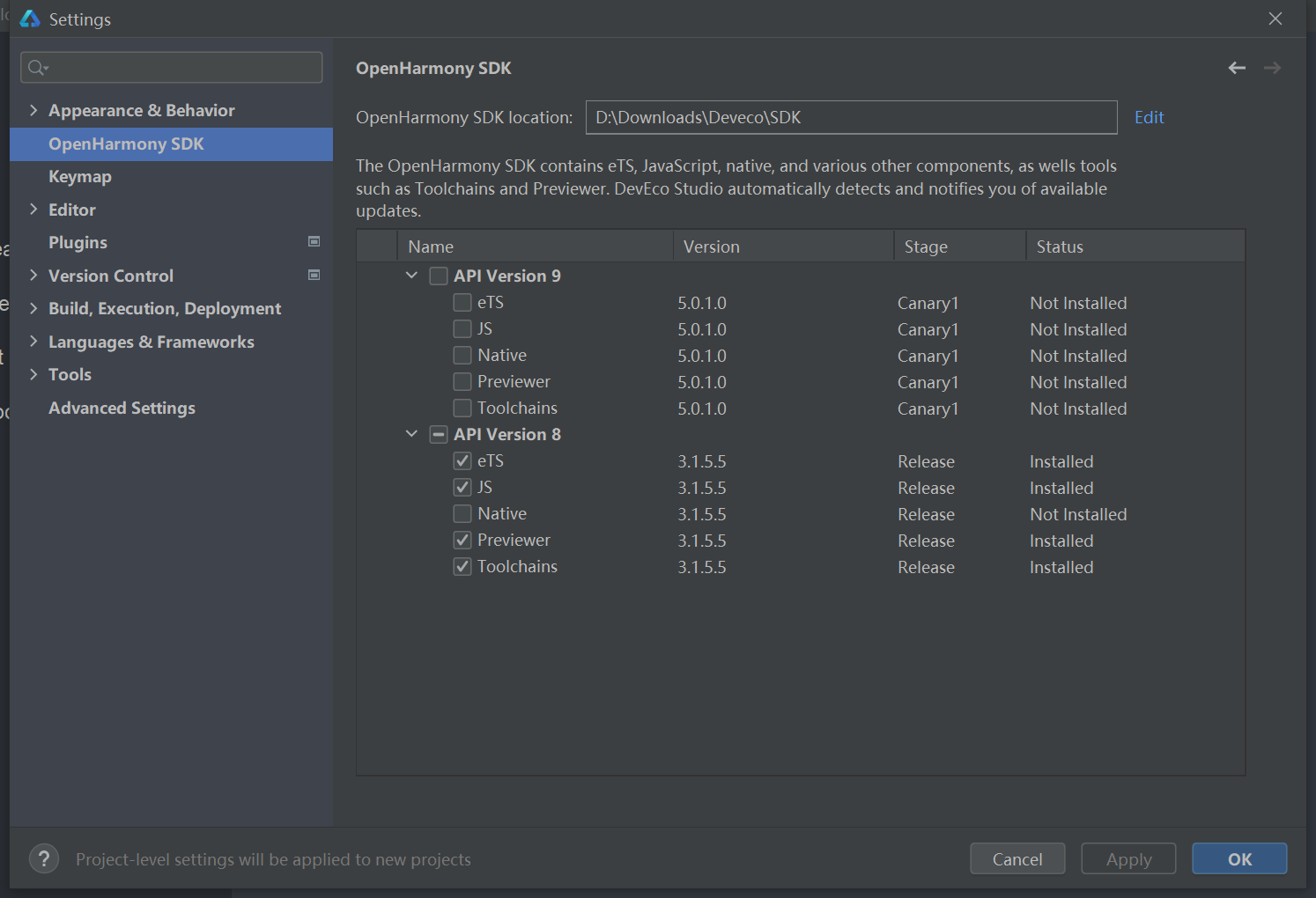Uncheck JS 3.1.5.5 checkbox
Screen dimensions: 1316x898
(462, 487)
